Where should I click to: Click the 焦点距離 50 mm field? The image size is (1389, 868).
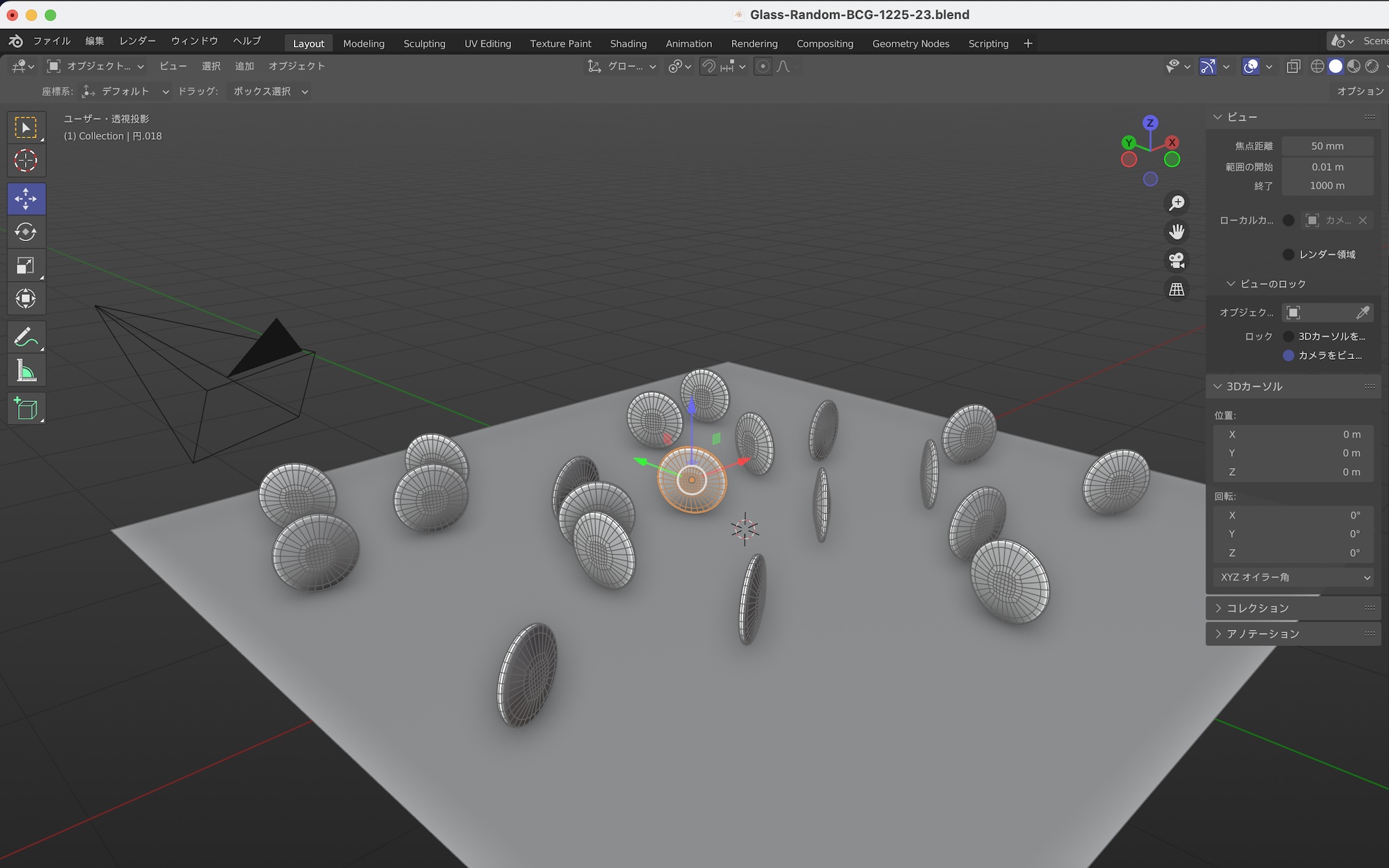[1326, 146]
